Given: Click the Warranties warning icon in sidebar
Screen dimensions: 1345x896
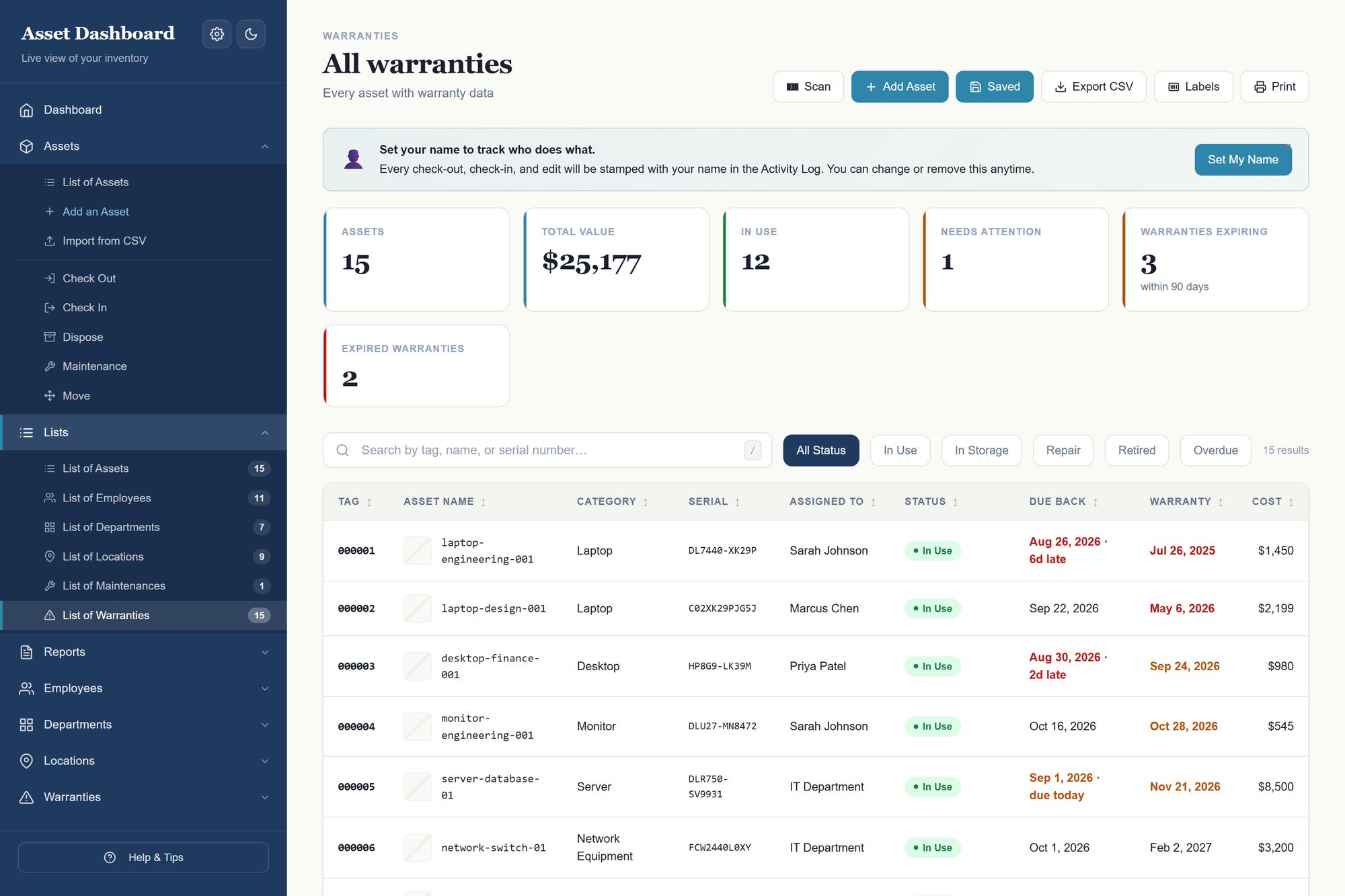Looking at the screenshot, I should [x=26, y=797].
